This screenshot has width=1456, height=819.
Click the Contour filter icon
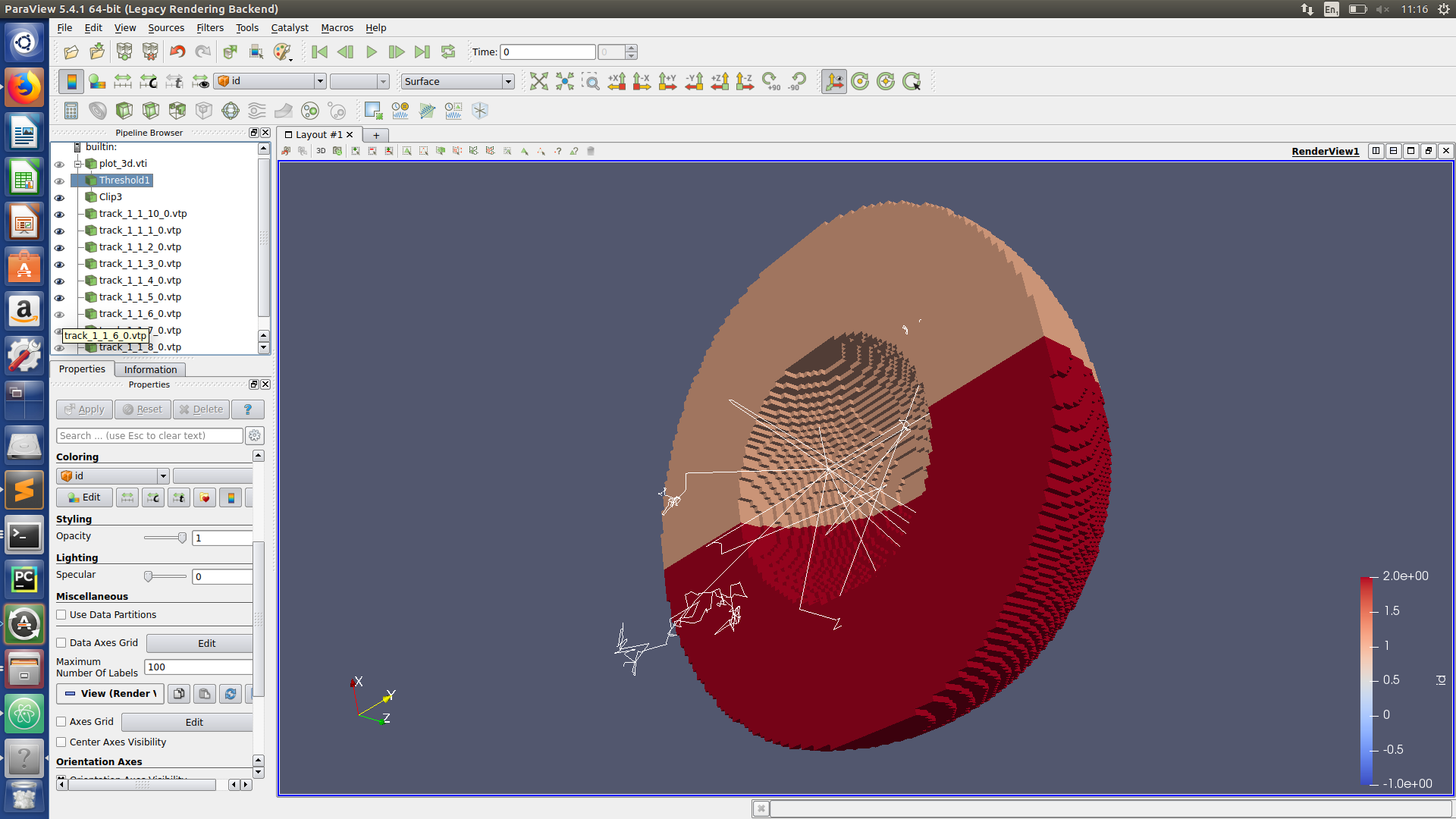coord(98,111)
